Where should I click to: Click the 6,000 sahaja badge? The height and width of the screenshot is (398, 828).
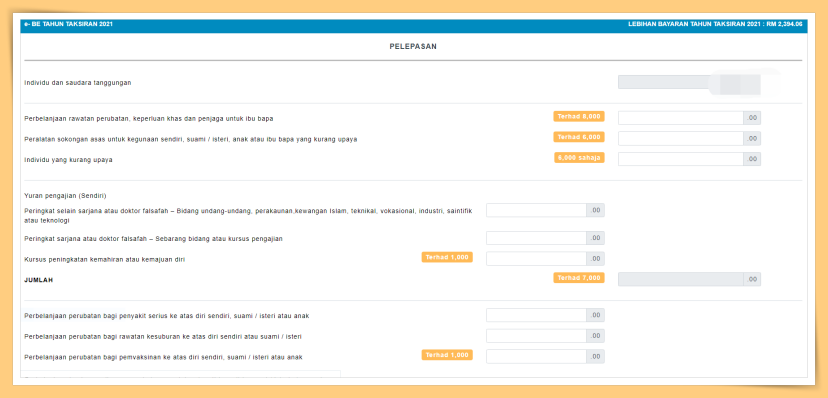click(579, 157)
